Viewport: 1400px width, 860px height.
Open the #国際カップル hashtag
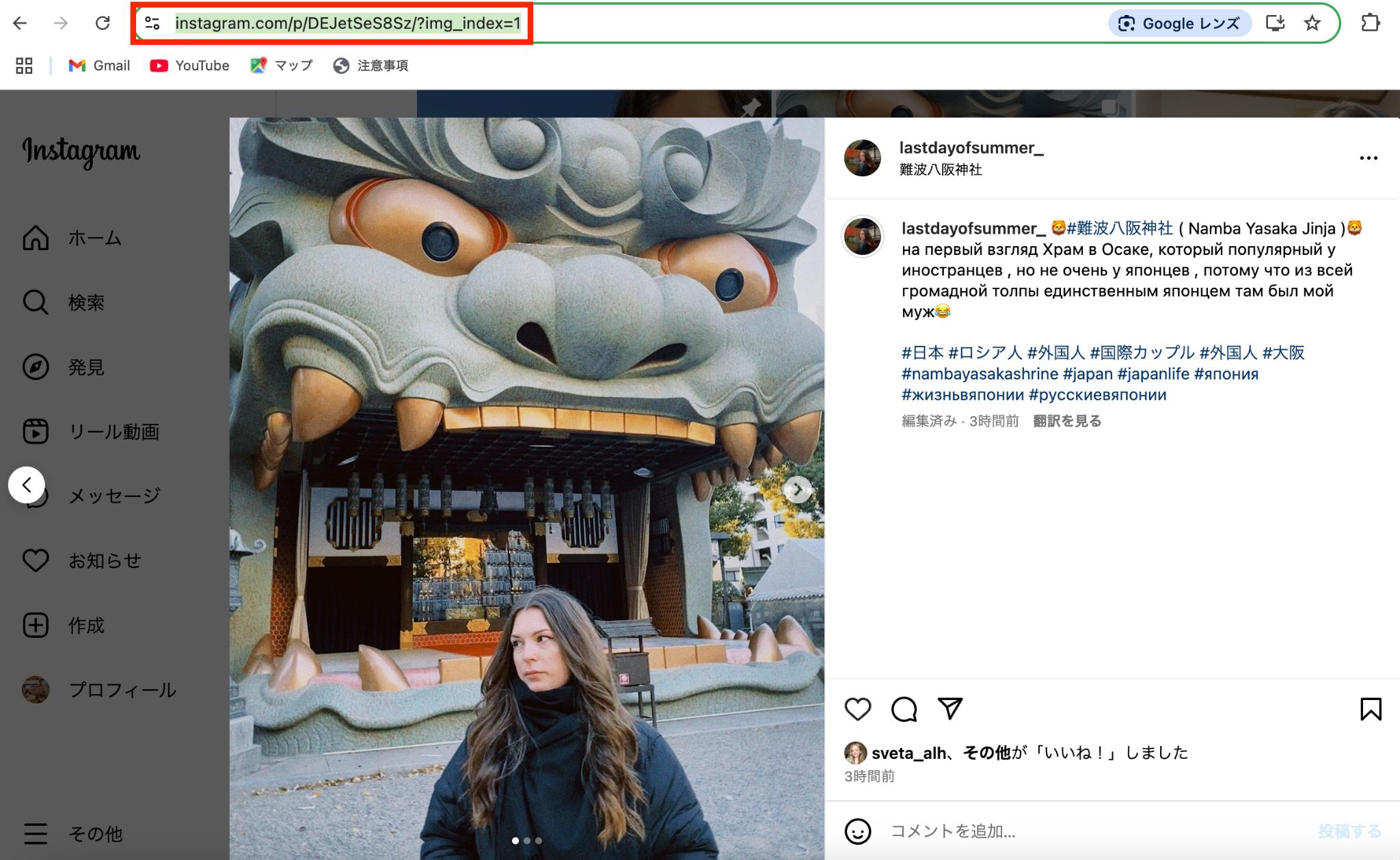tap(1142, 353)
